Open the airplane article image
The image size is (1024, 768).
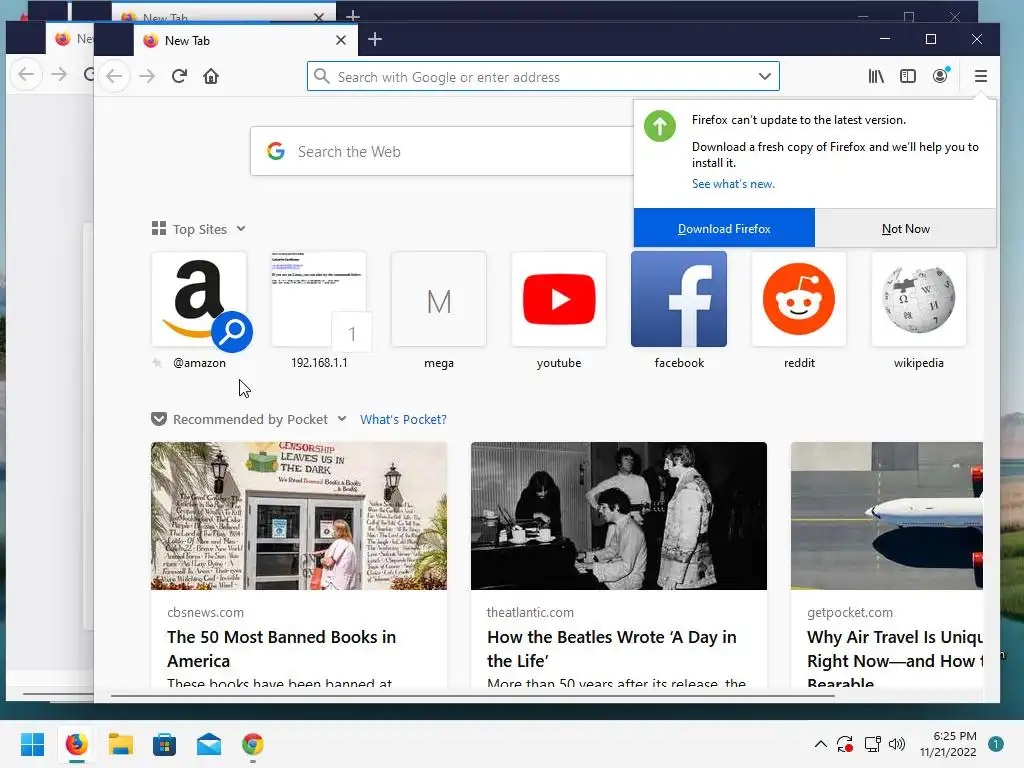[x=887, y=516]
